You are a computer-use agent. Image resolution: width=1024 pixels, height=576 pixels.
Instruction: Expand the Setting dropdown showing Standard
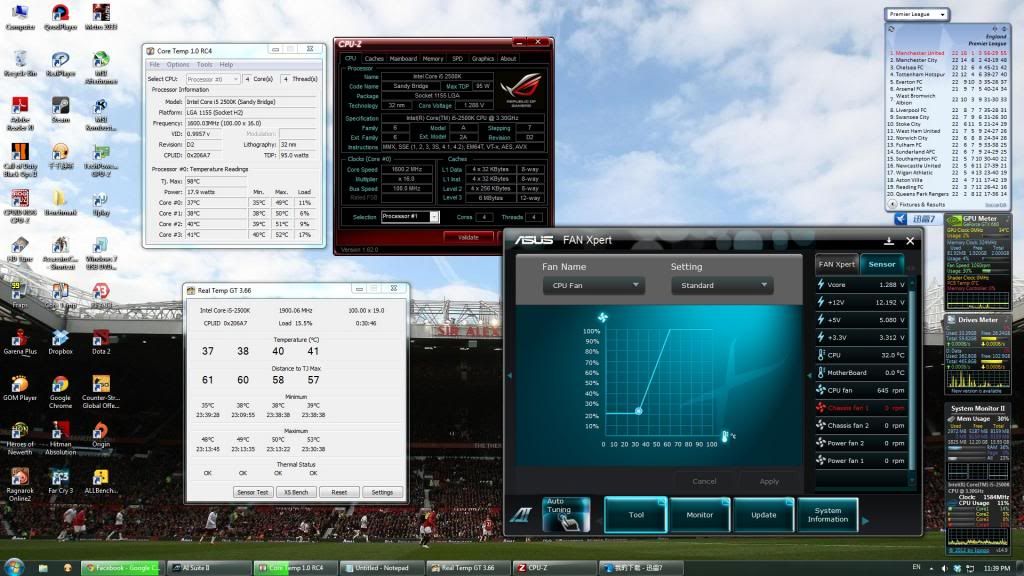point(721,286)
